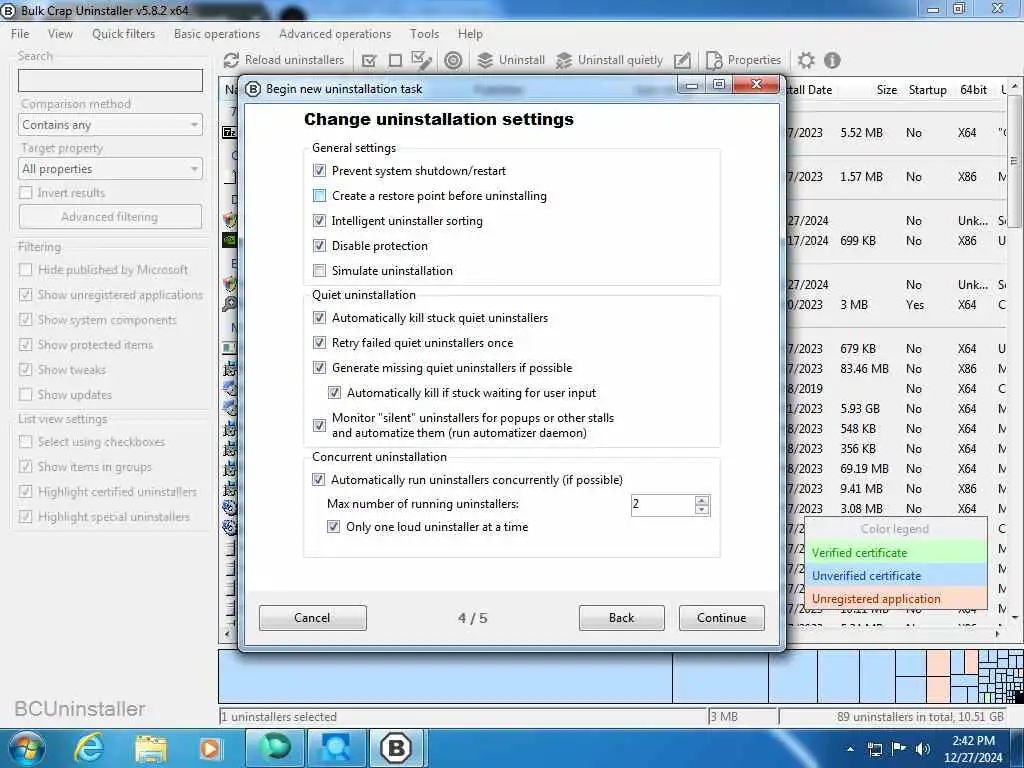
Task: Click the 64bit column header
Action: coord(973,90)
